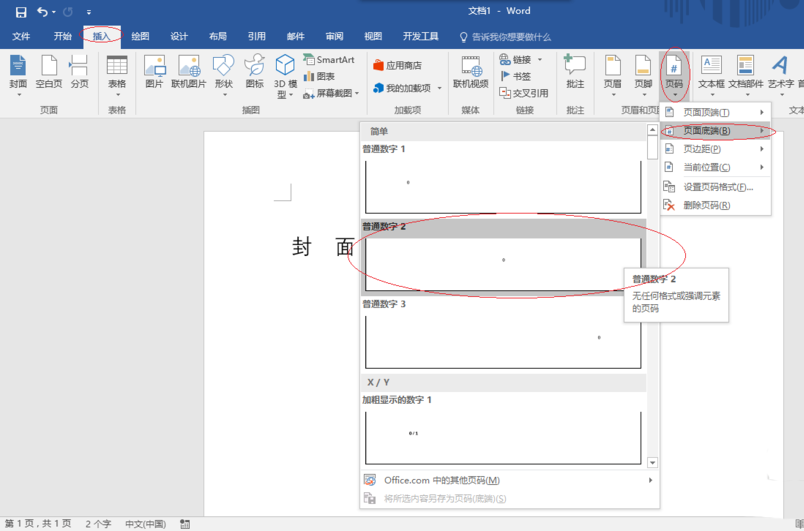Open the 表格 table insert tool

(117, 72)
